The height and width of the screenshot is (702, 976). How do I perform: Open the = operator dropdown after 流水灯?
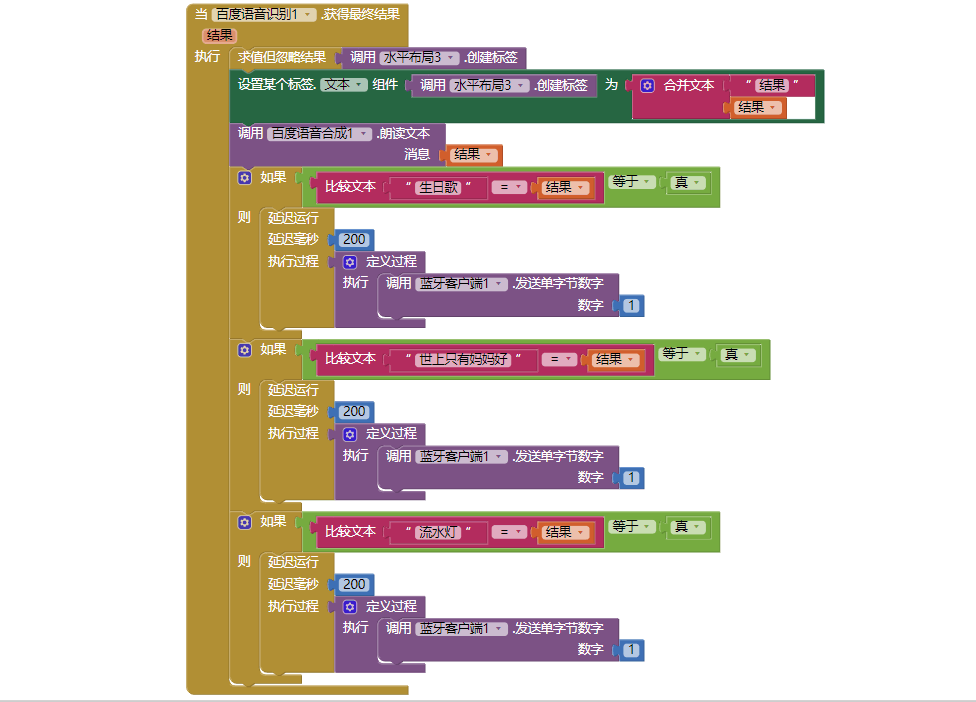point(510,532)
